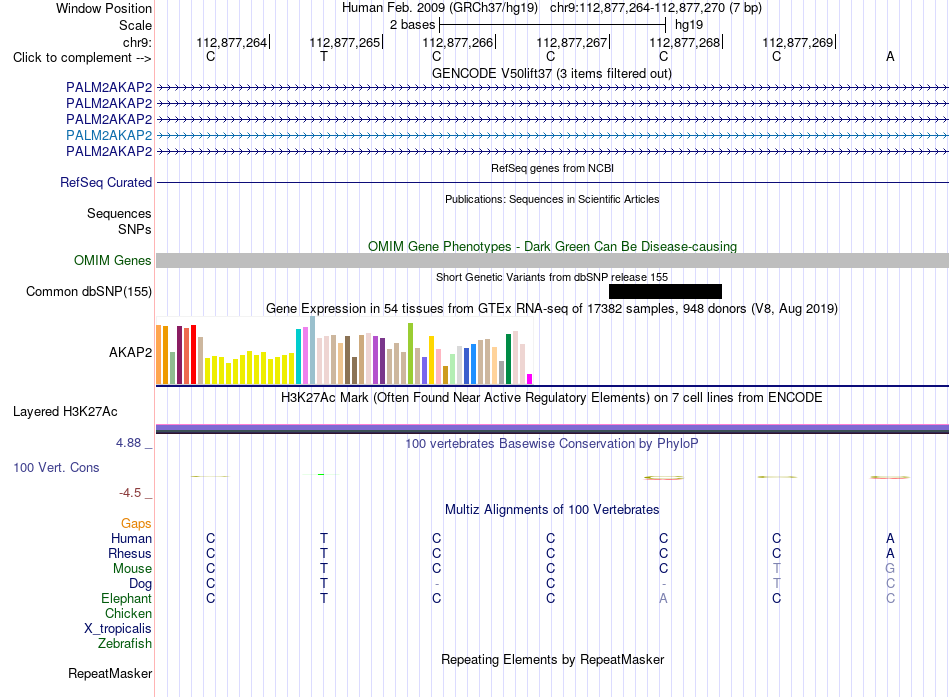Click the Layered H3K27Ac signal band
The height and width of the screenshot is (697, 950).
[x=552, y=429]
